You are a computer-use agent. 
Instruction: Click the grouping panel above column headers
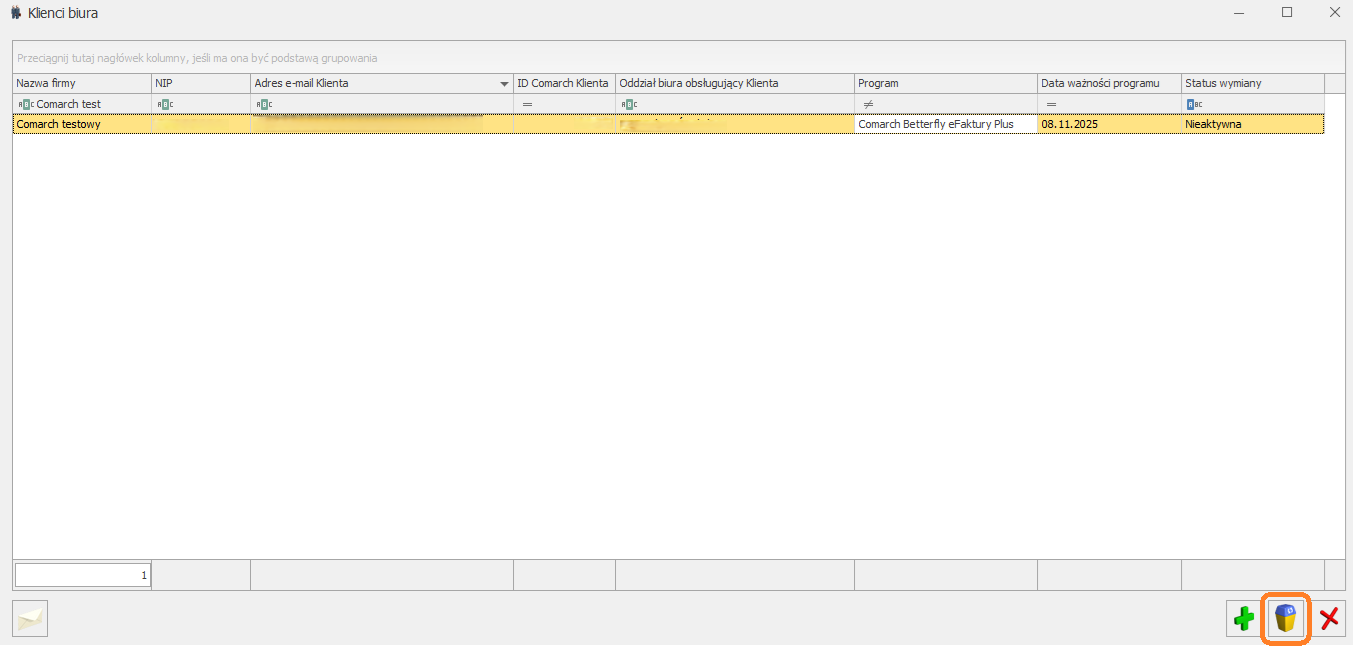tap(679, 58)
